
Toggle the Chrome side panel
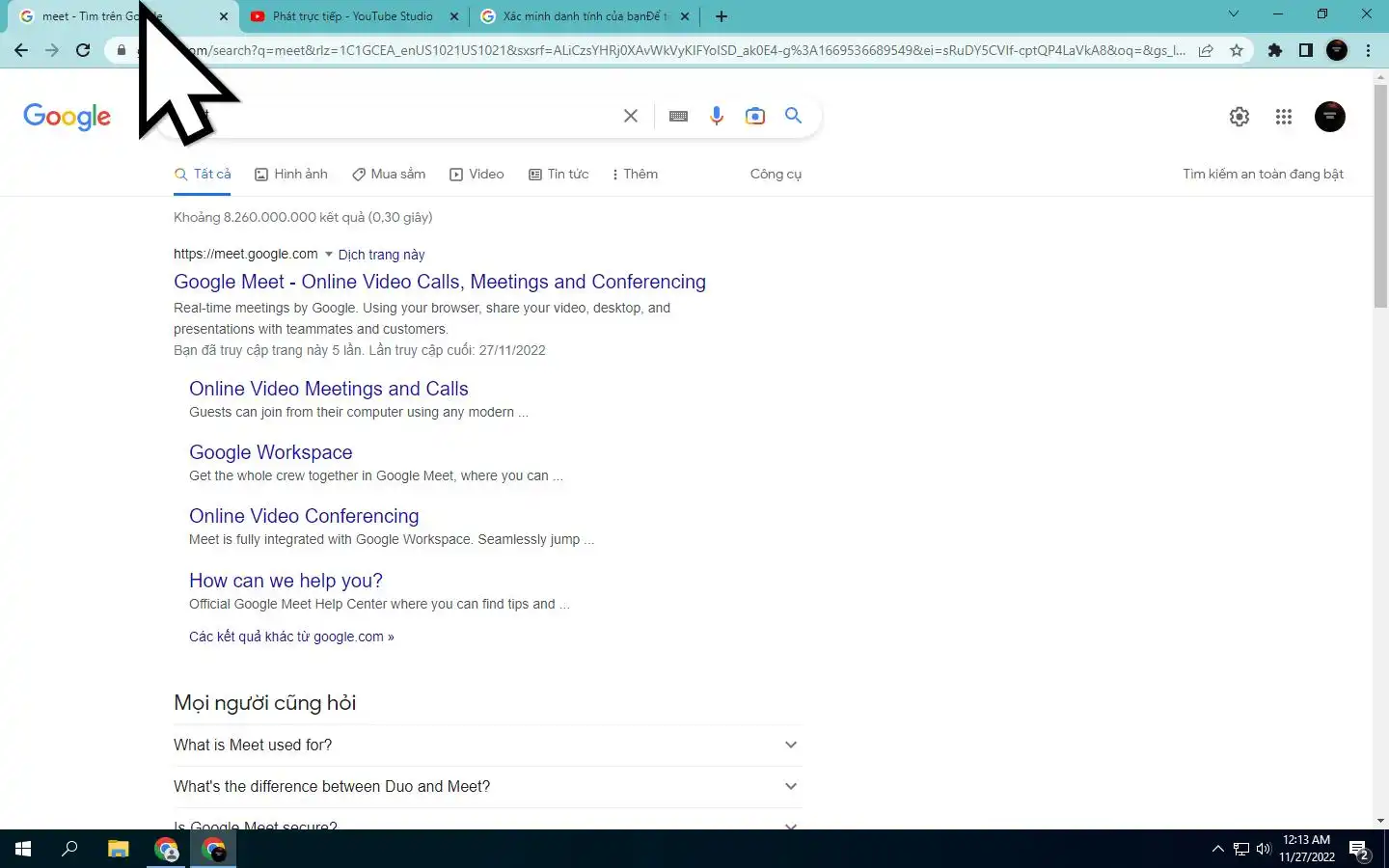coord(1306,50)
